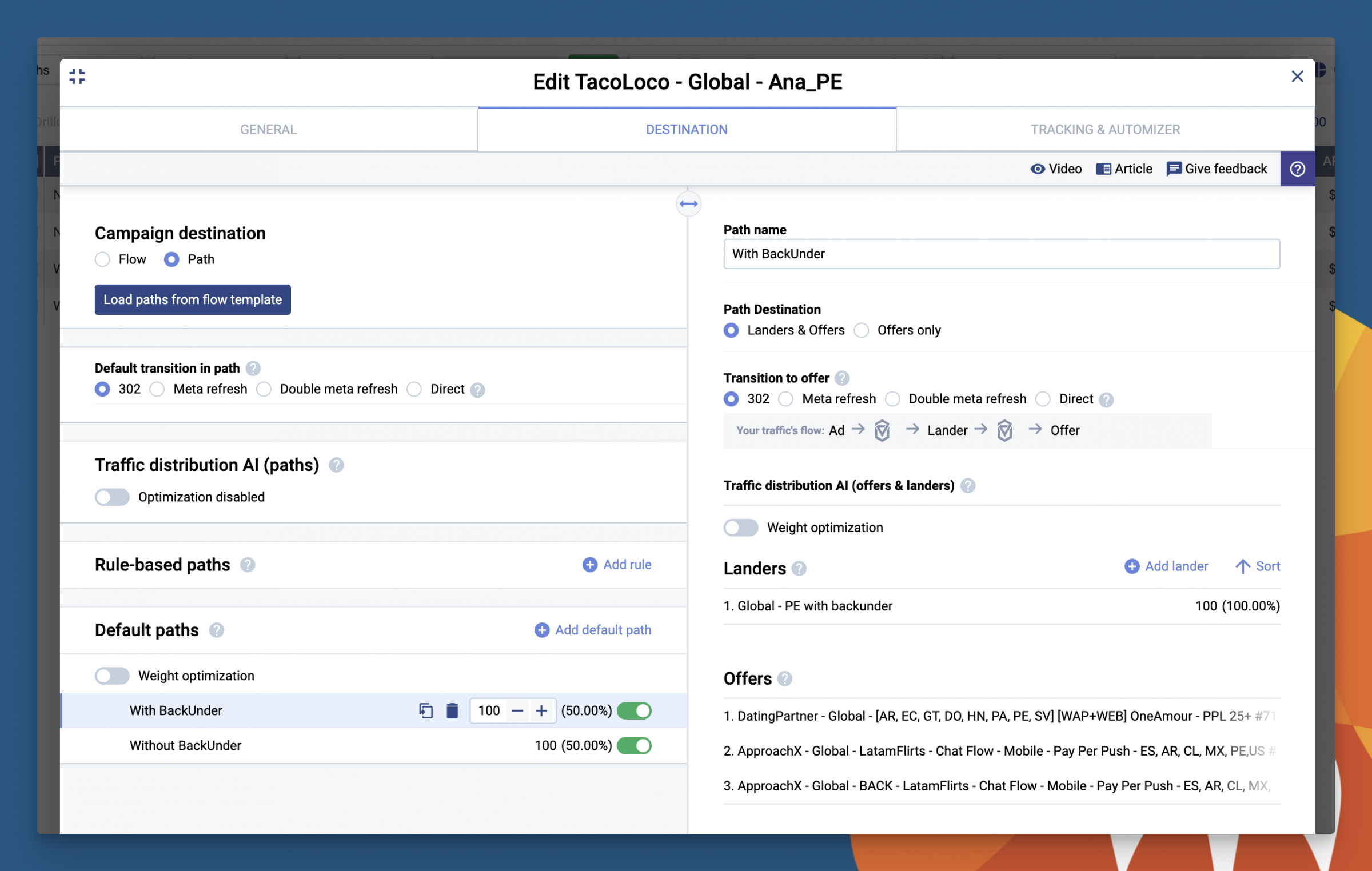Select 302 default transition in path
This screenshot has width=1372, height=871.
(102, 389)
